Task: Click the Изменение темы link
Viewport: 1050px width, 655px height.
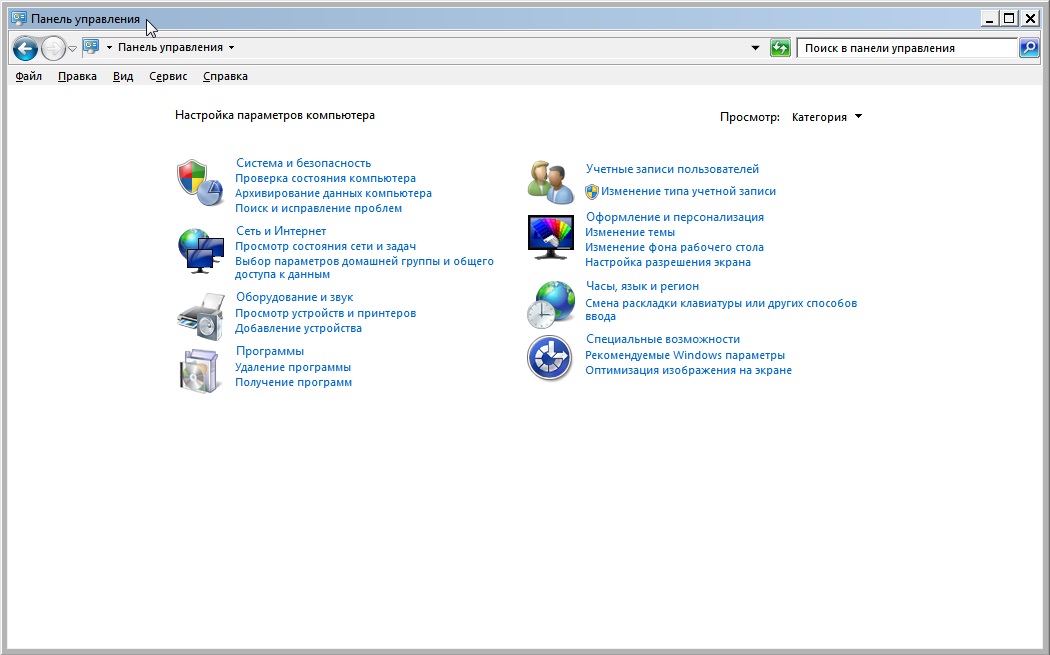Action: [629, 232]
